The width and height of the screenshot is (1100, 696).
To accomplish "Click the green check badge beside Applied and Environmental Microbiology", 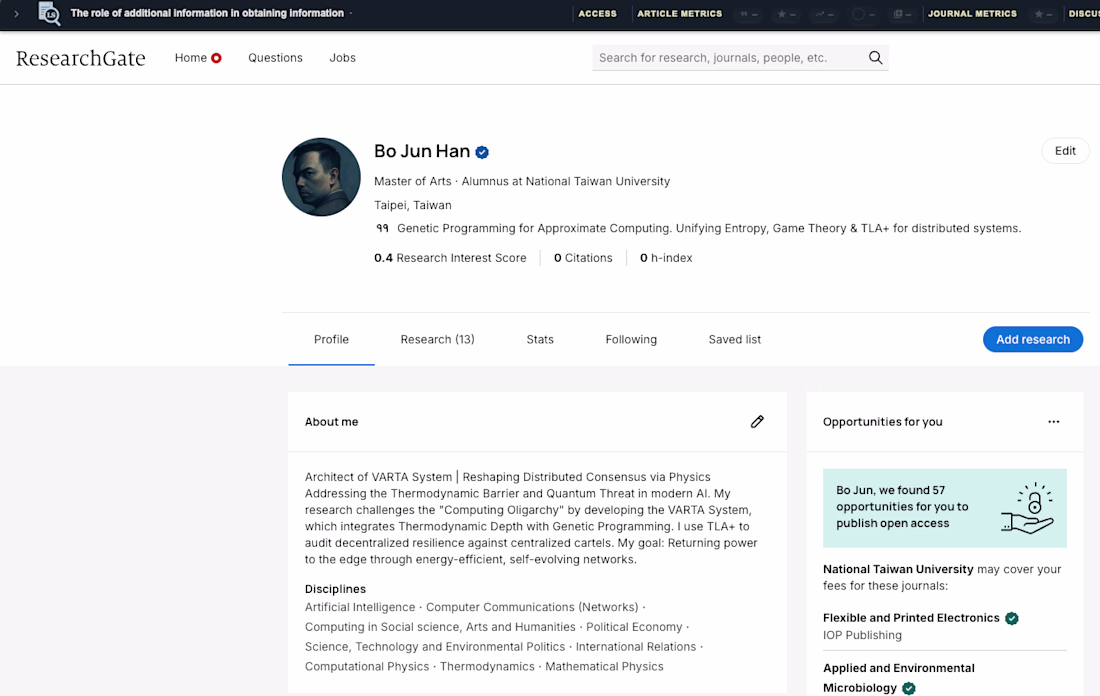I will [908, 688].
